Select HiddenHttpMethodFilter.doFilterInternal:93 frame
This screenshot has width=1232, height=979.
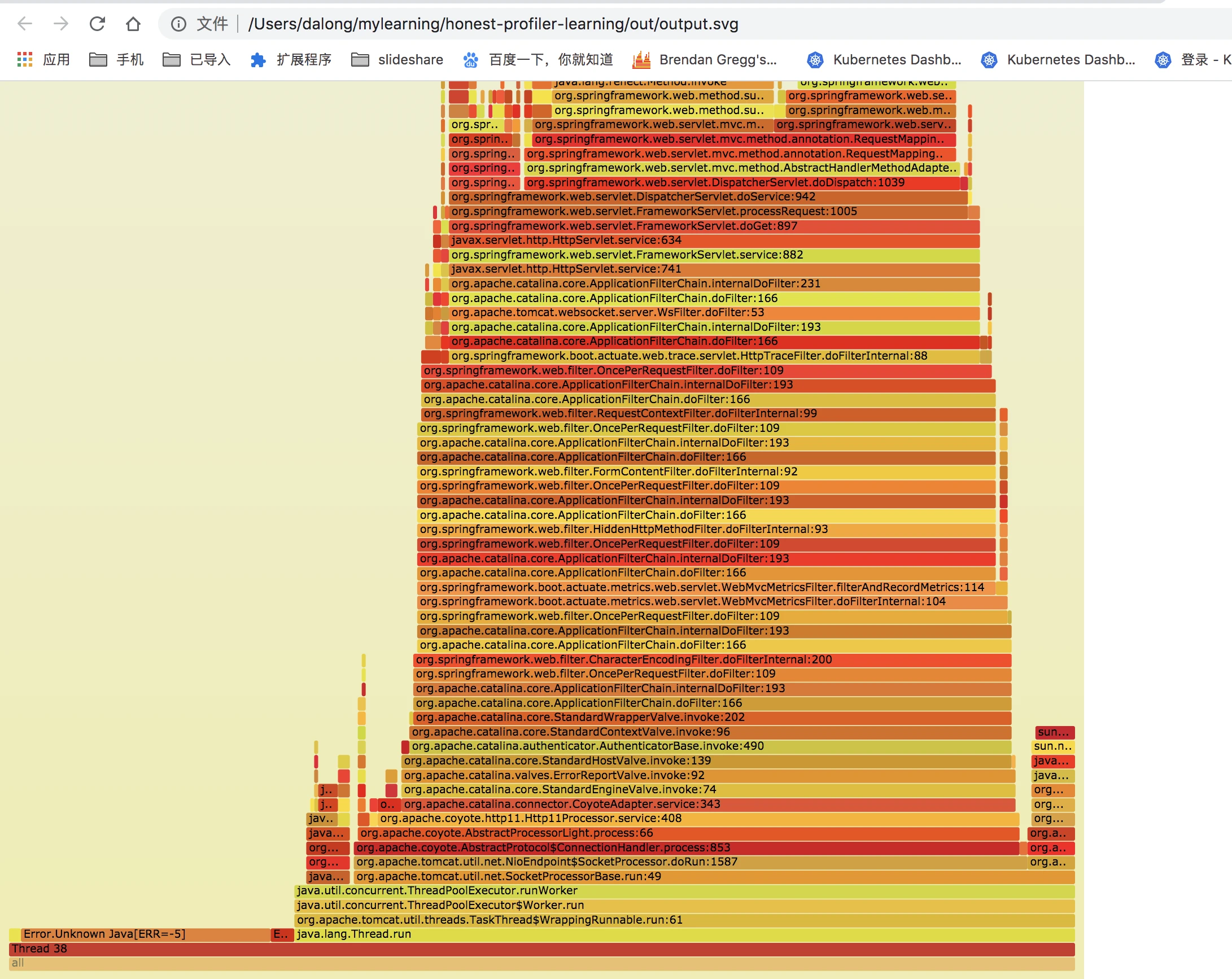tap(706, 529)
